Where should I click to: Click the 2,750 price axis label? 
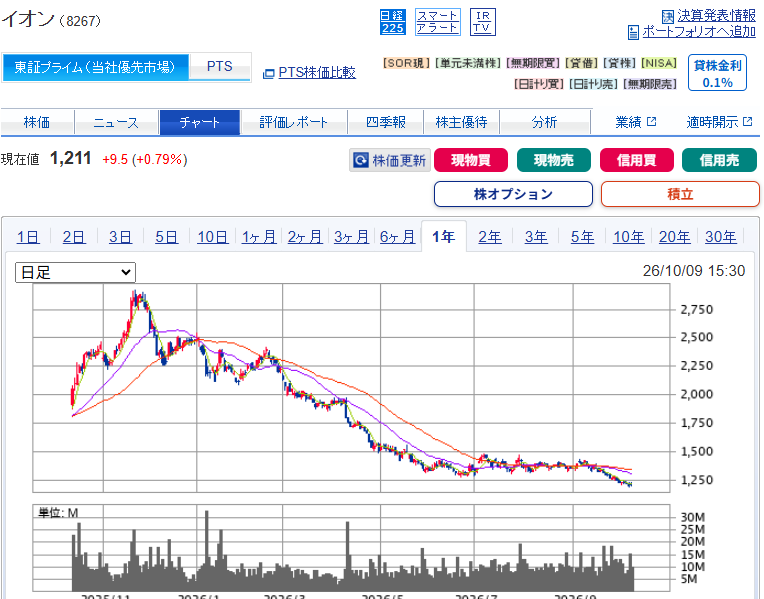(x=697, y=309)
